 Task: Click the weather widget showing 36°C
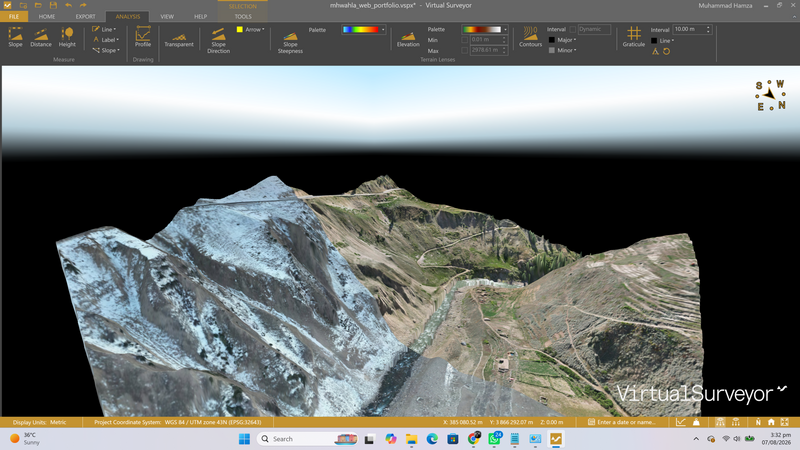pos(26,439)
